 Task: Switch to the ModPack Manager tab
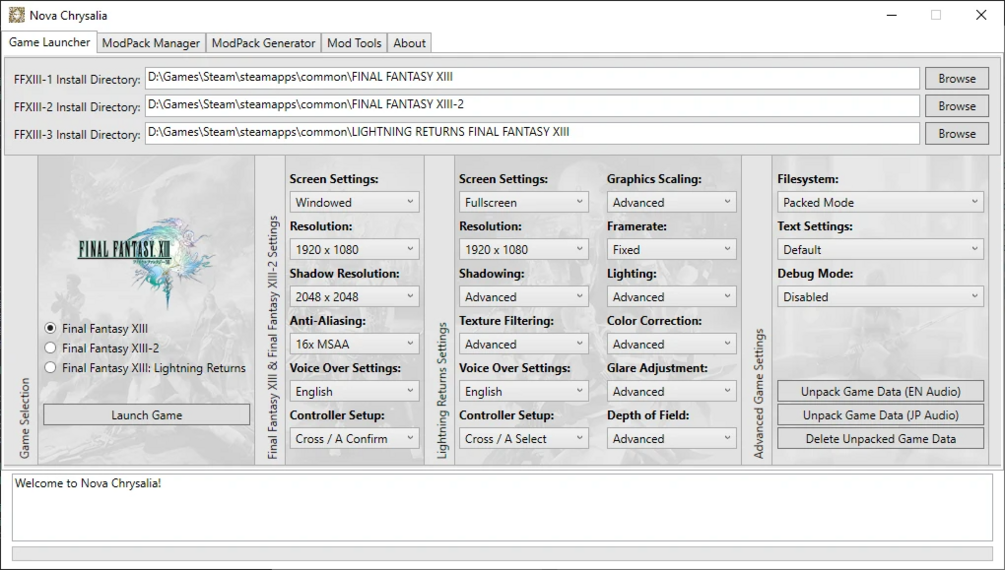coord(151,43)
